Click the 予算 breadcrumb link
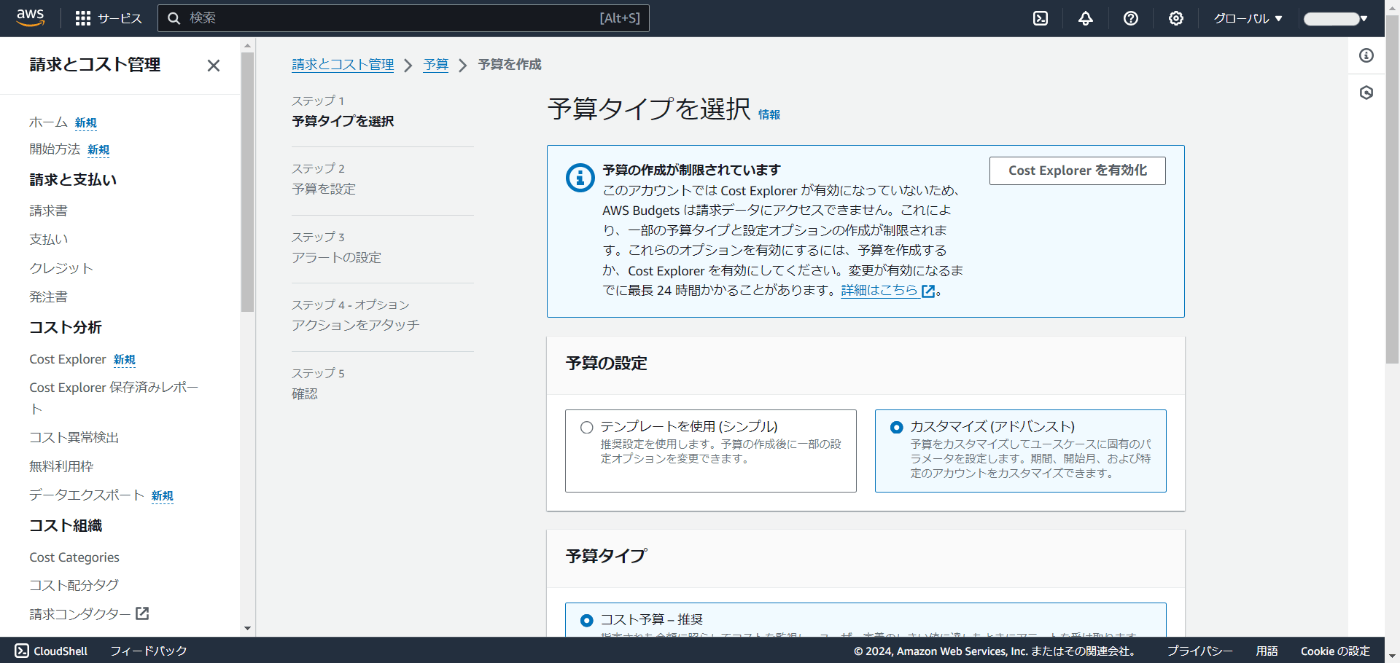 coord(436,64)
